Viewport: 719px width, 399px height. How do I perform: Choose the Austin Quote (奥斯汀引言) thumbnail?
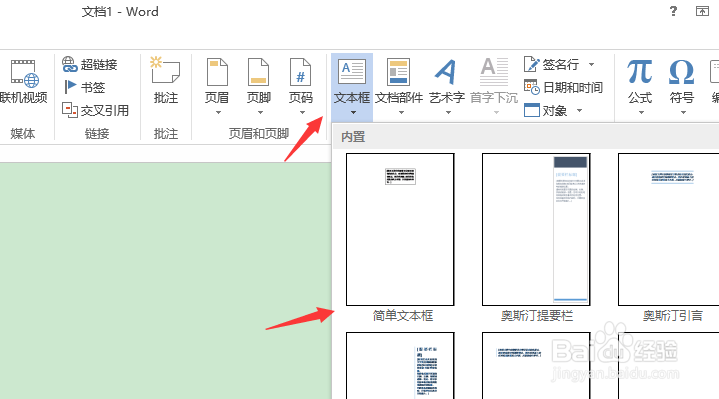669,229
